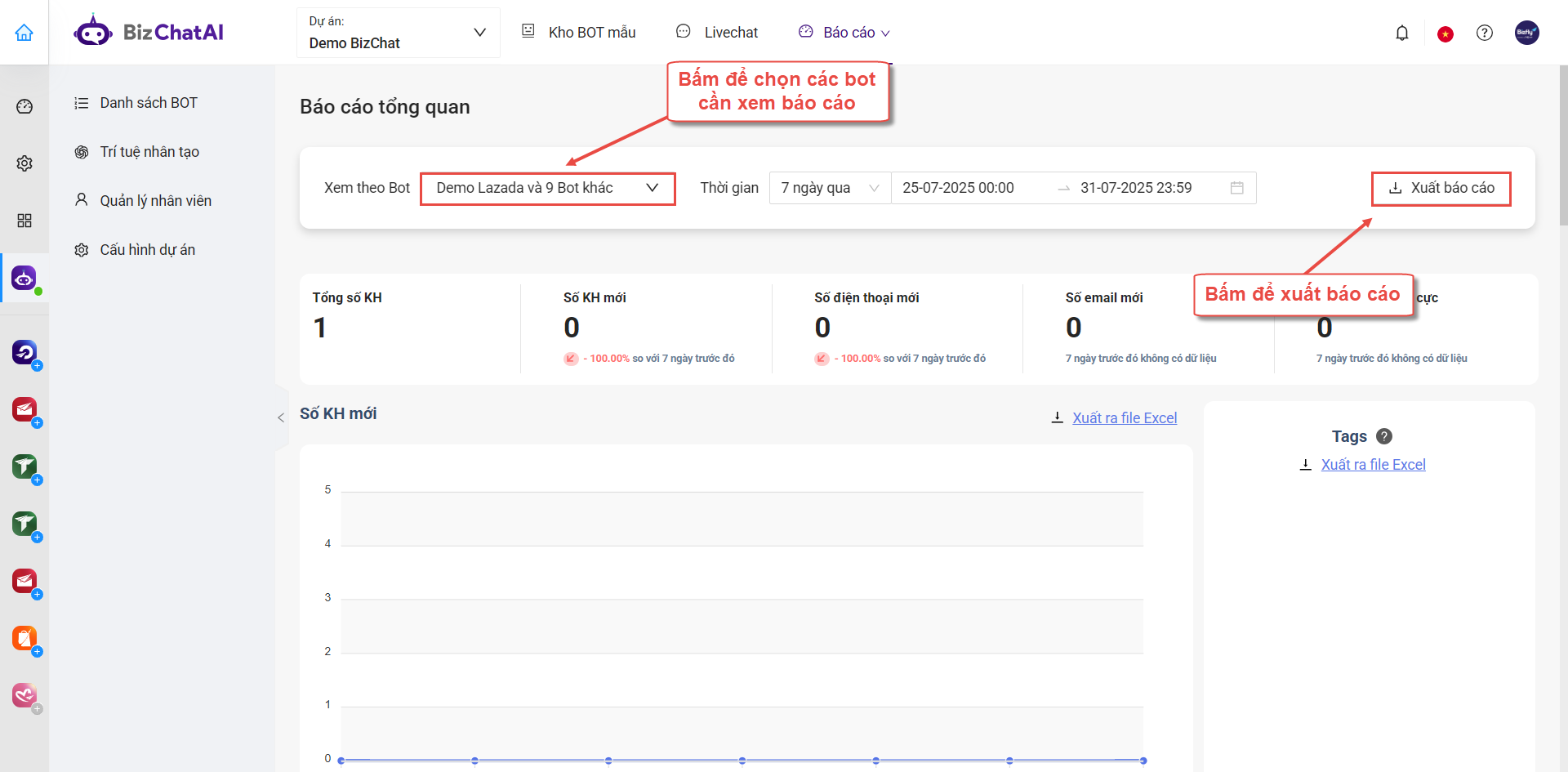
Task: Expand the Dự án Demo BizChat dropdown
Action: pos(398,33)
